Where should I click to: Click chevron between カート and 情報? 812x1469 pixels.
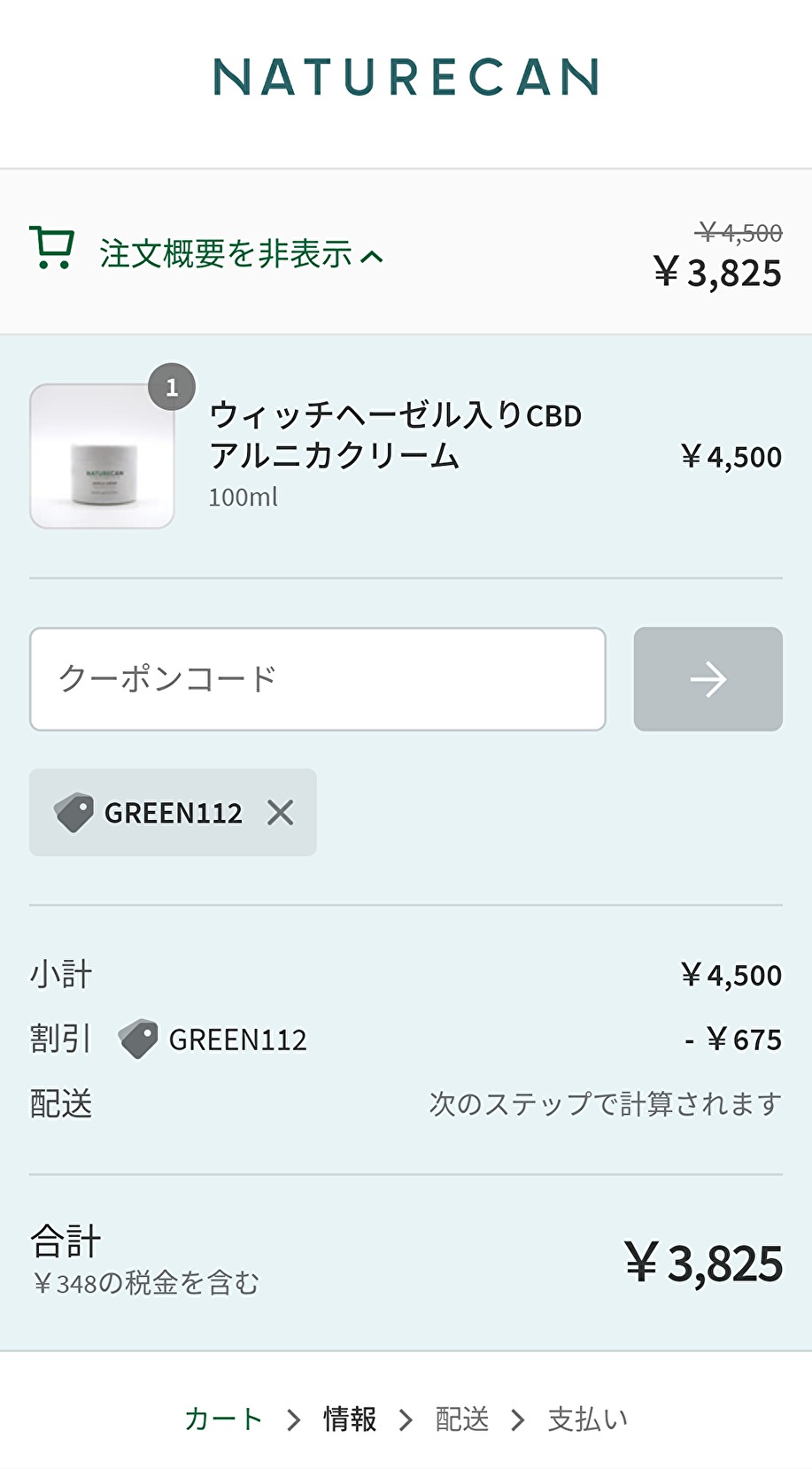(294, 1420)
